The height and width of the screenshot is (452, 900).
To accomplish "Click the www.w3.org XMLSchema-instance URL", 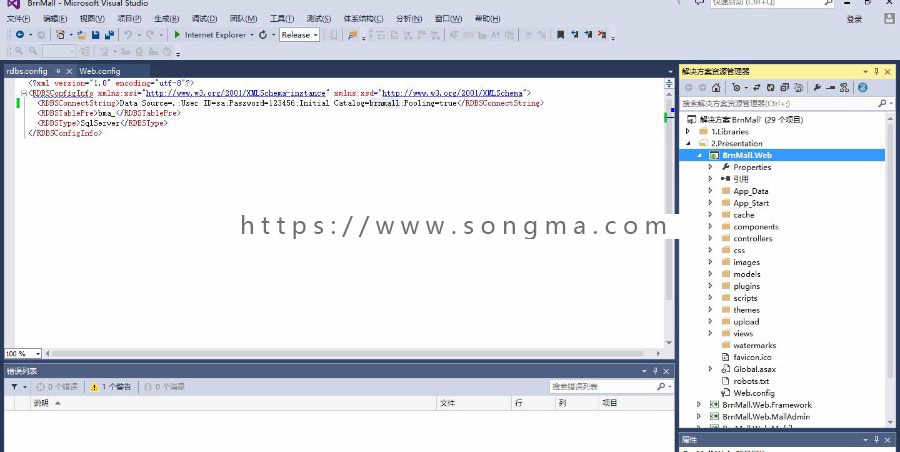I will click(x=236, y=93).
